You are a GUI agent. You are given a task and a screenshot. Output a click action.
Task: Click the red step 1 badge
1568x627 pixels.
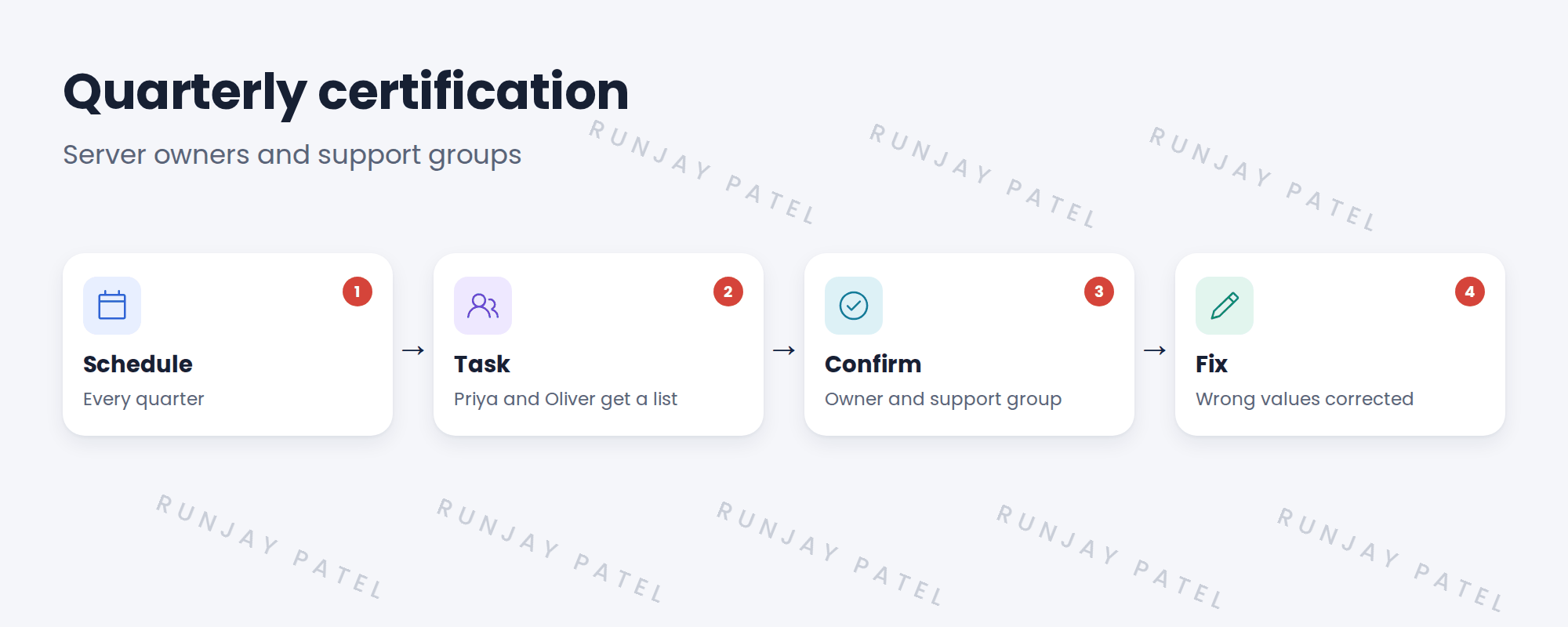click(358, 292)
